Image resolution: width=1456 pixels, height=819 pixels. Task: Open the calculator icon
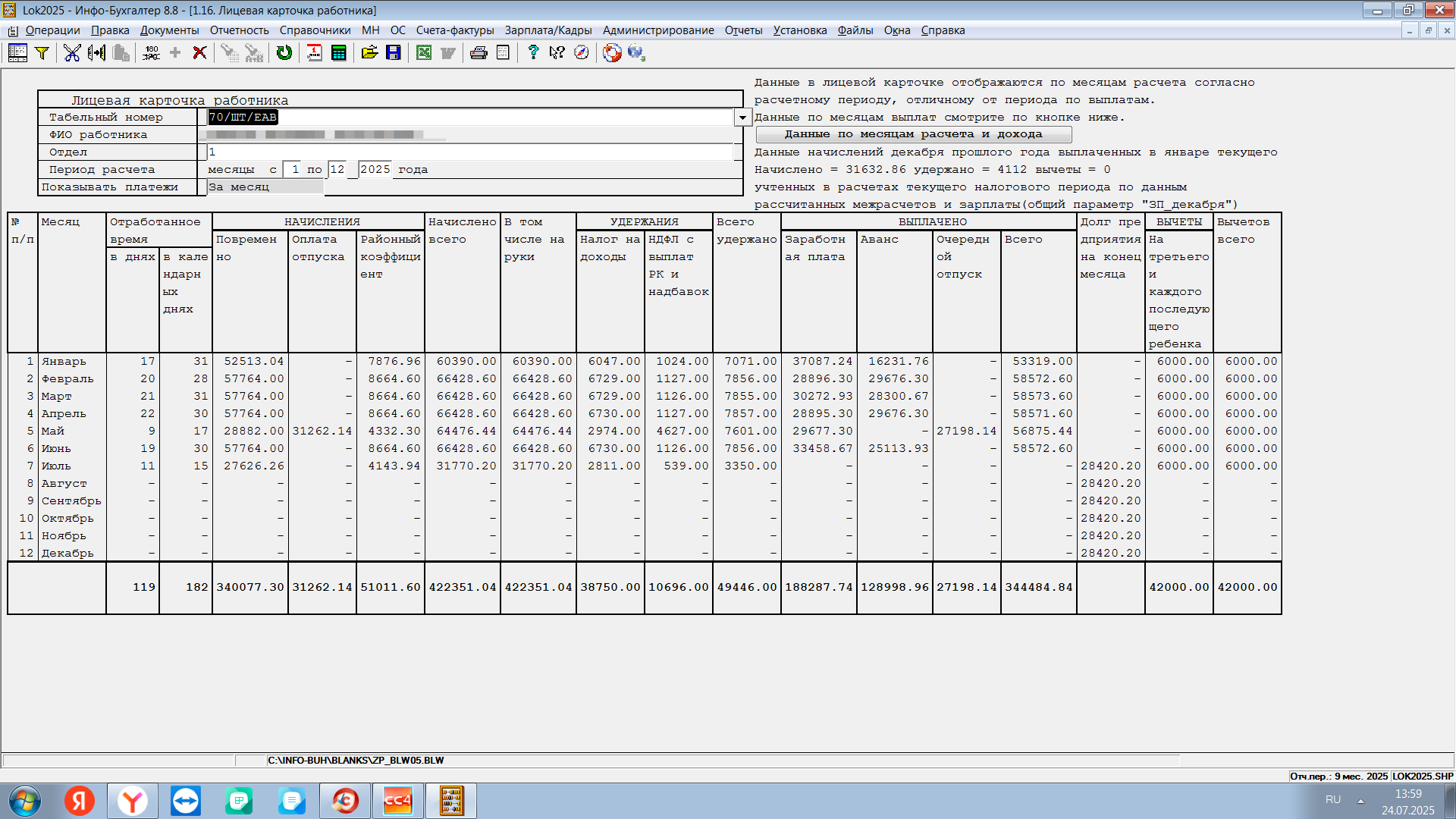tap(339, 52)
